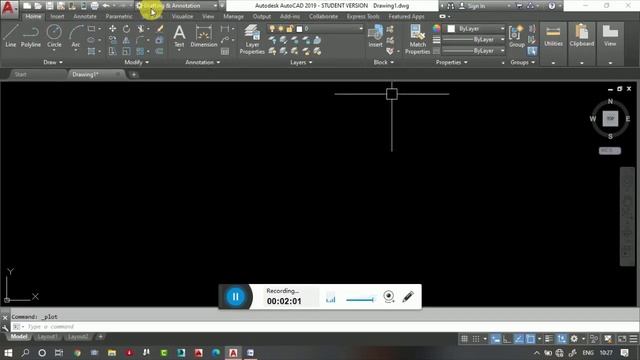
Task: Toggle drawing grid display in status bar
Action: (464, 339)
